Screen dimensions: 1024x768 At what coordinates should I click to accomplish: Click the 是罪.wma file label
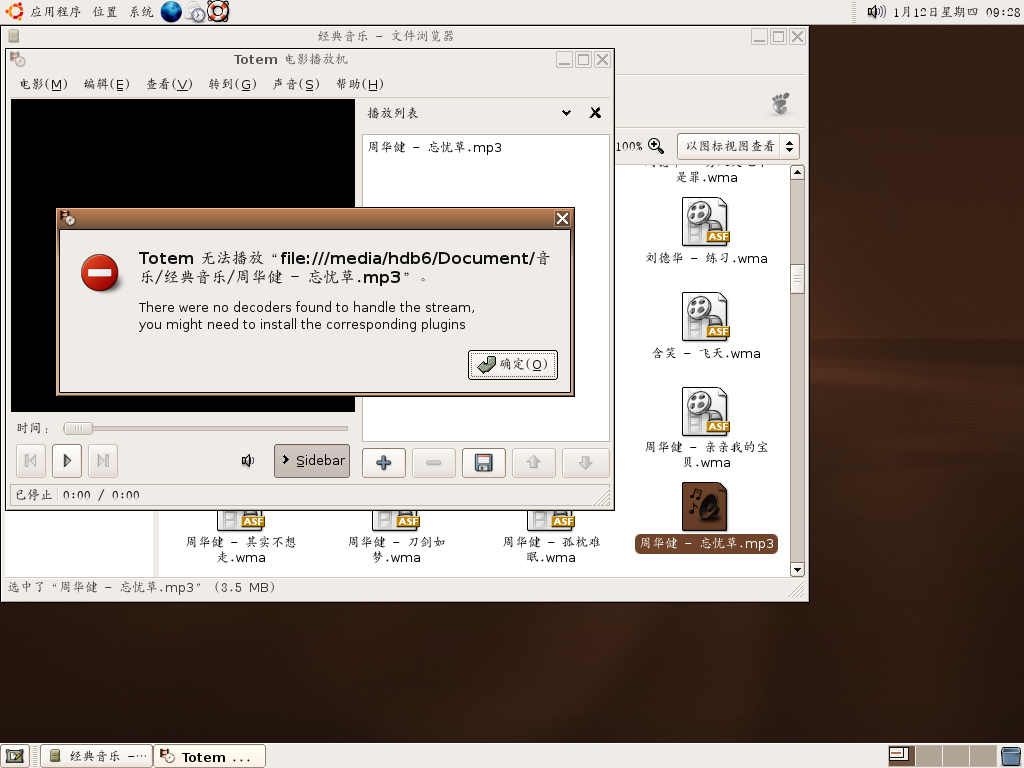(x=707, y=178)
